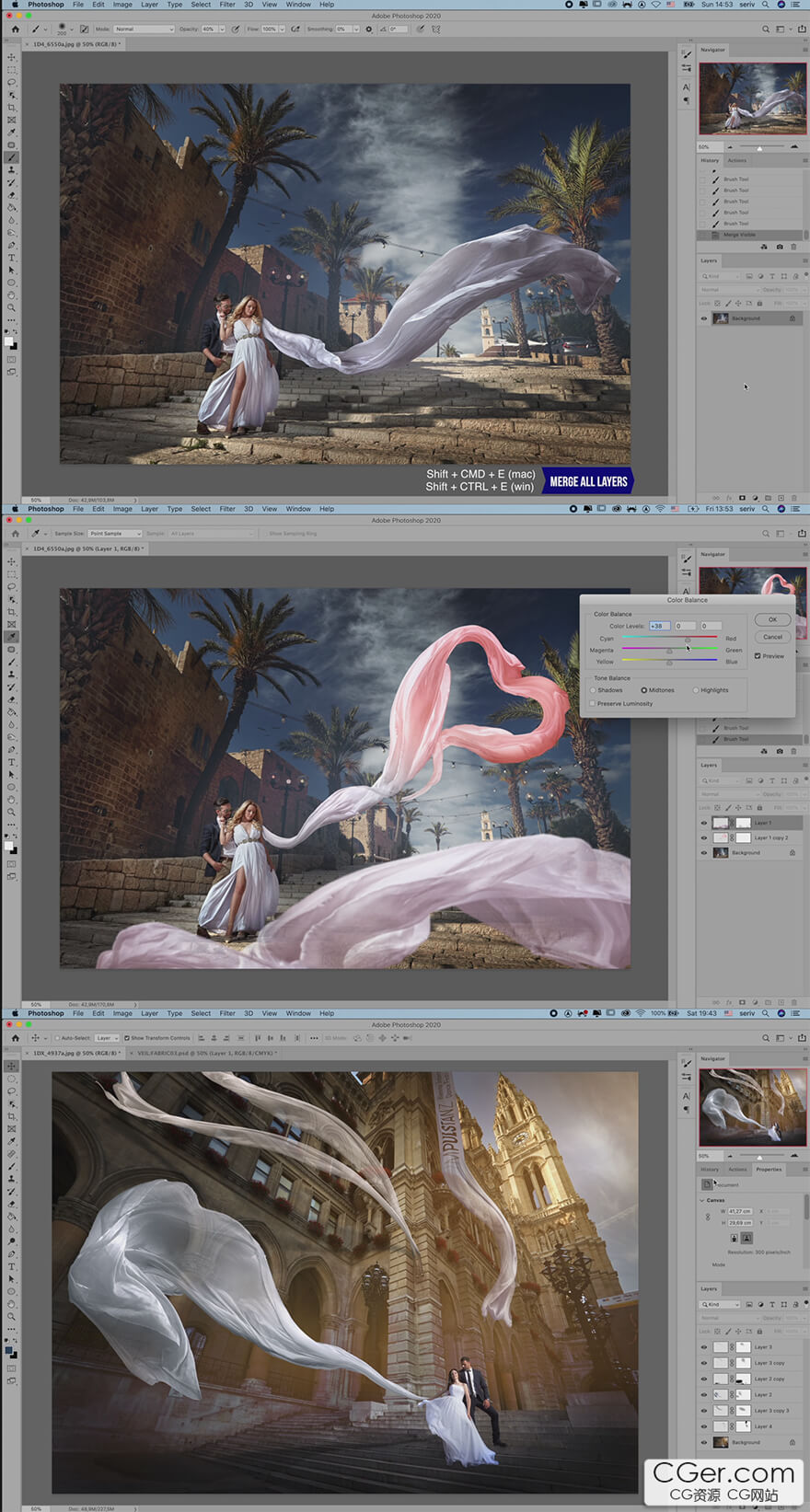Click Magenta-Green slider in Color Balance
This screenshot has height=1512, width=810.
click(x=669, y=650)
